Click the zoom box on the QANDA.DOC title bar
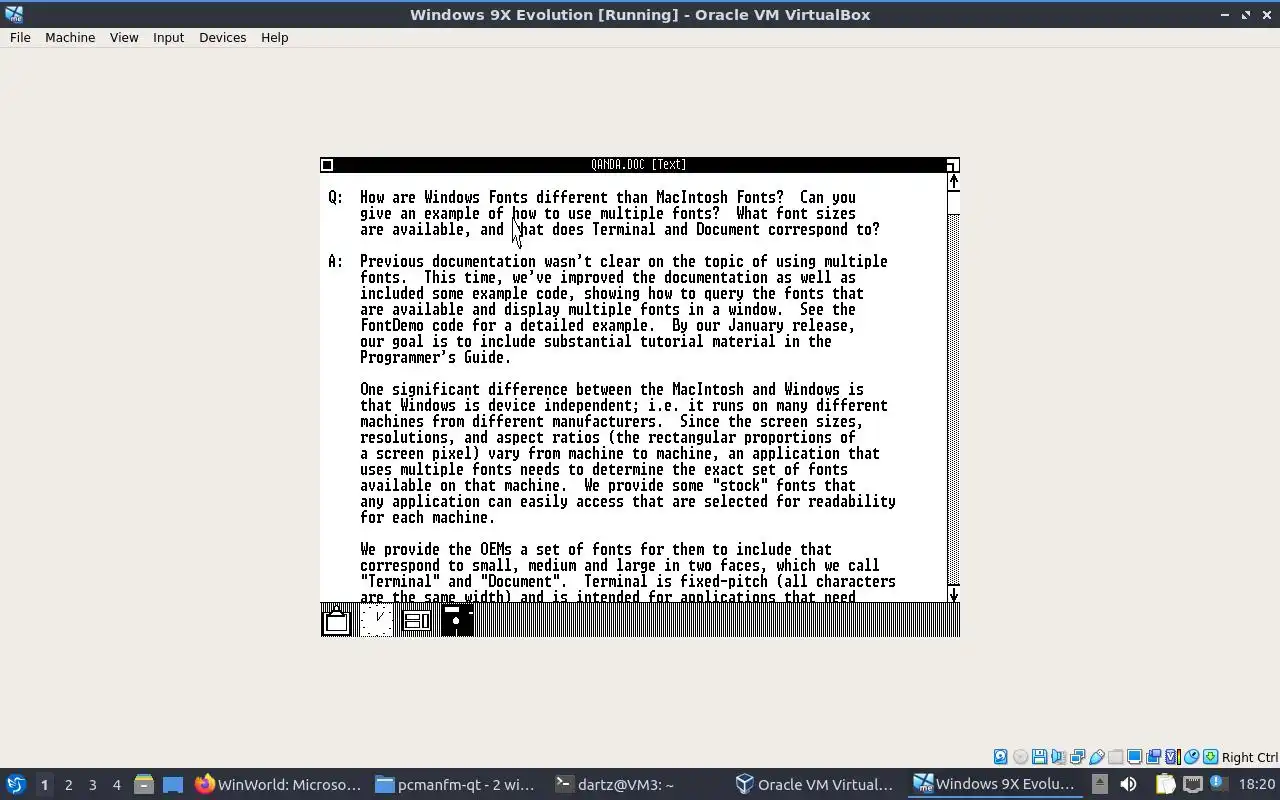 [x=953, y=165]
